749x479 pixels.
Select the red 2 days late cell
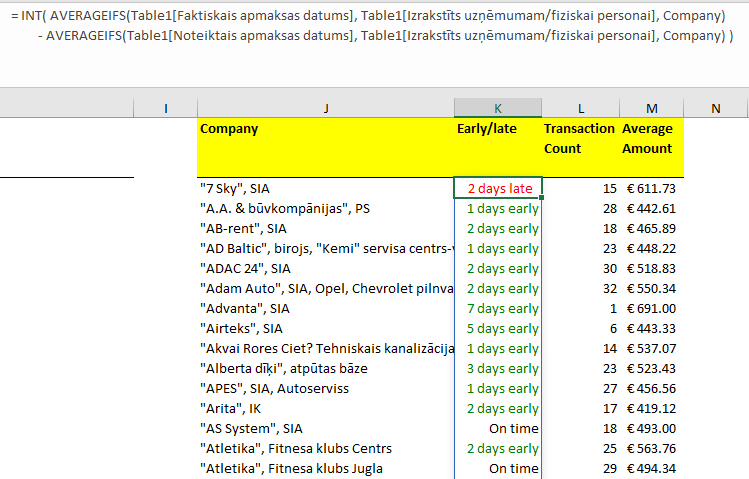pyautogui.click(x=498, y=188)
